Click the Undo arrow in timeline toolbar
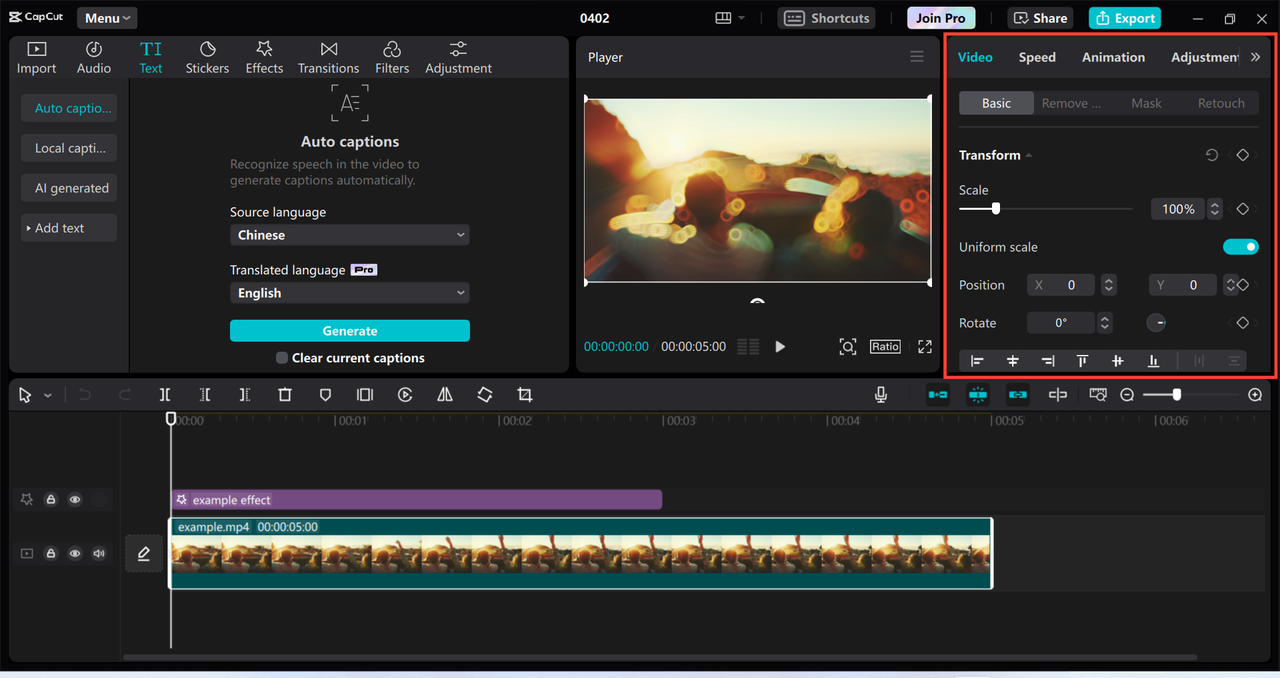1280x678 pixels. pyautogui.click(x=85, y=395)
